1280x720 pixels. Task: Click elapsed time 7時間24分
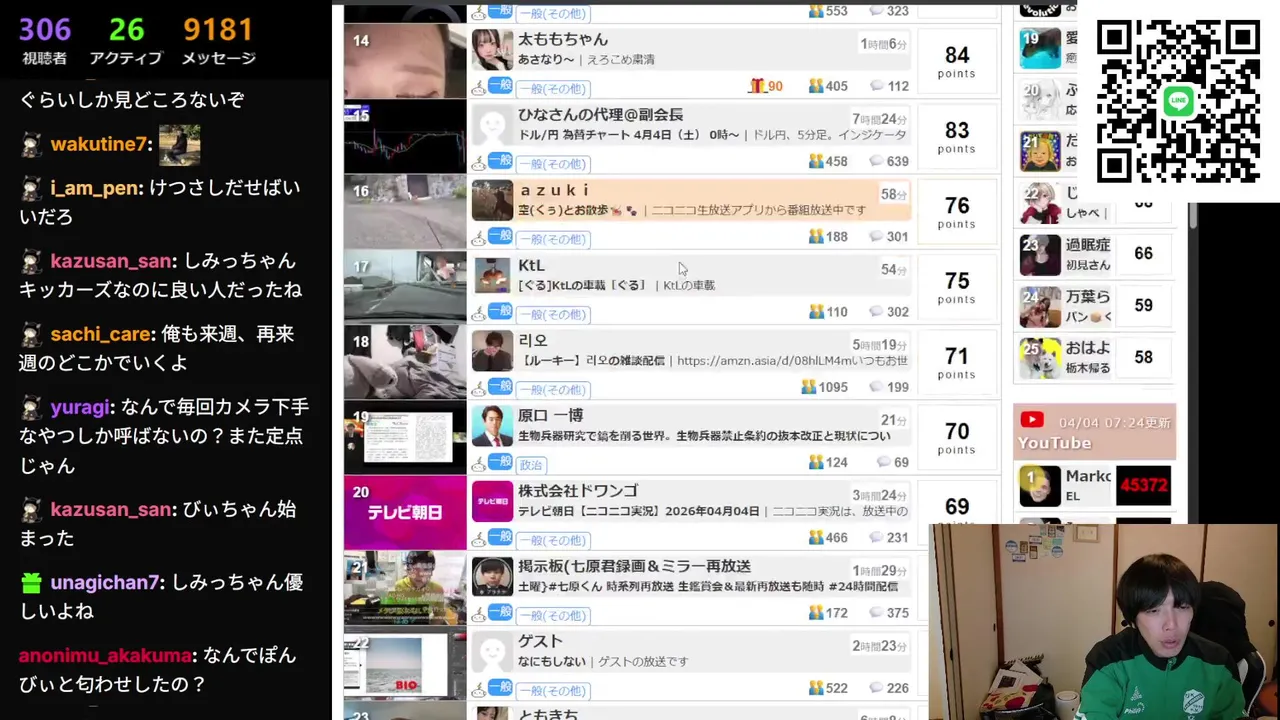(879, 120)
